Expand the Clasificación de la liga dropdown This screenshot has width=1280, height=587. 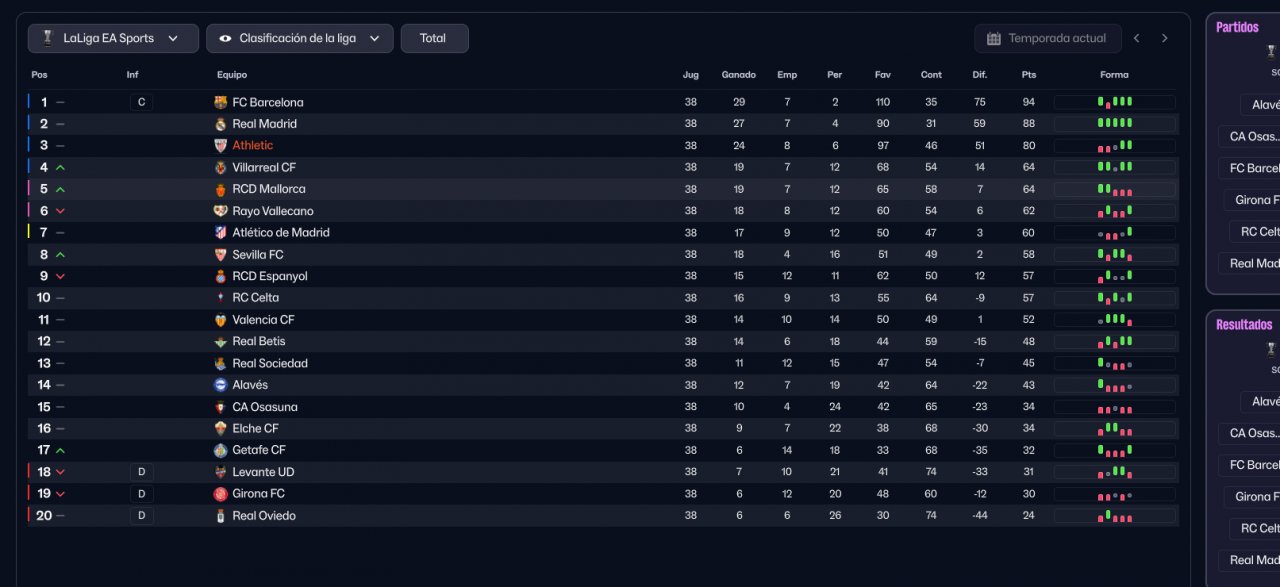tap(299, 38)
